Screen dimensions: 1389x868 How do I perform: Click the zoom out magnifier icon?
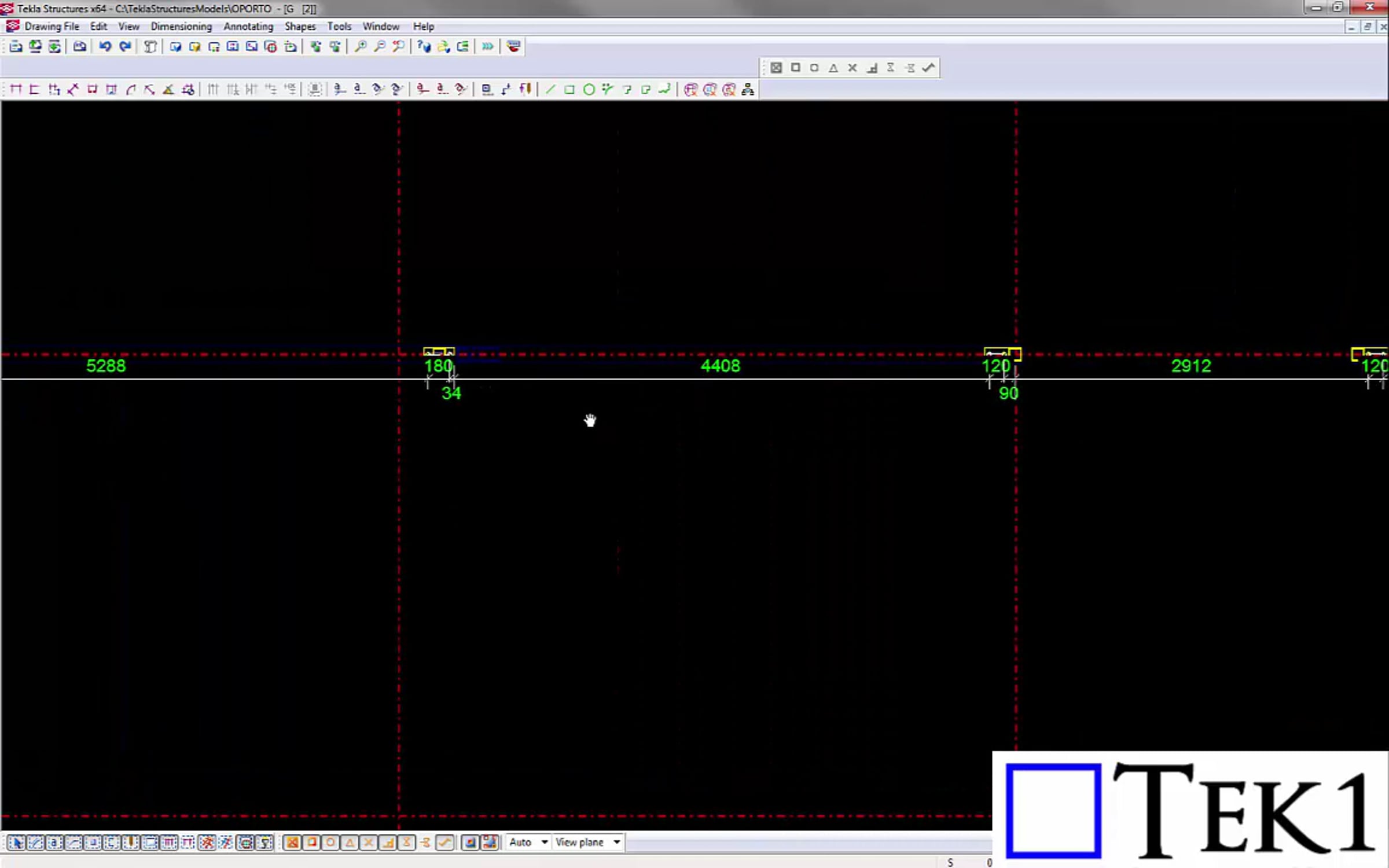coord(379,46)
